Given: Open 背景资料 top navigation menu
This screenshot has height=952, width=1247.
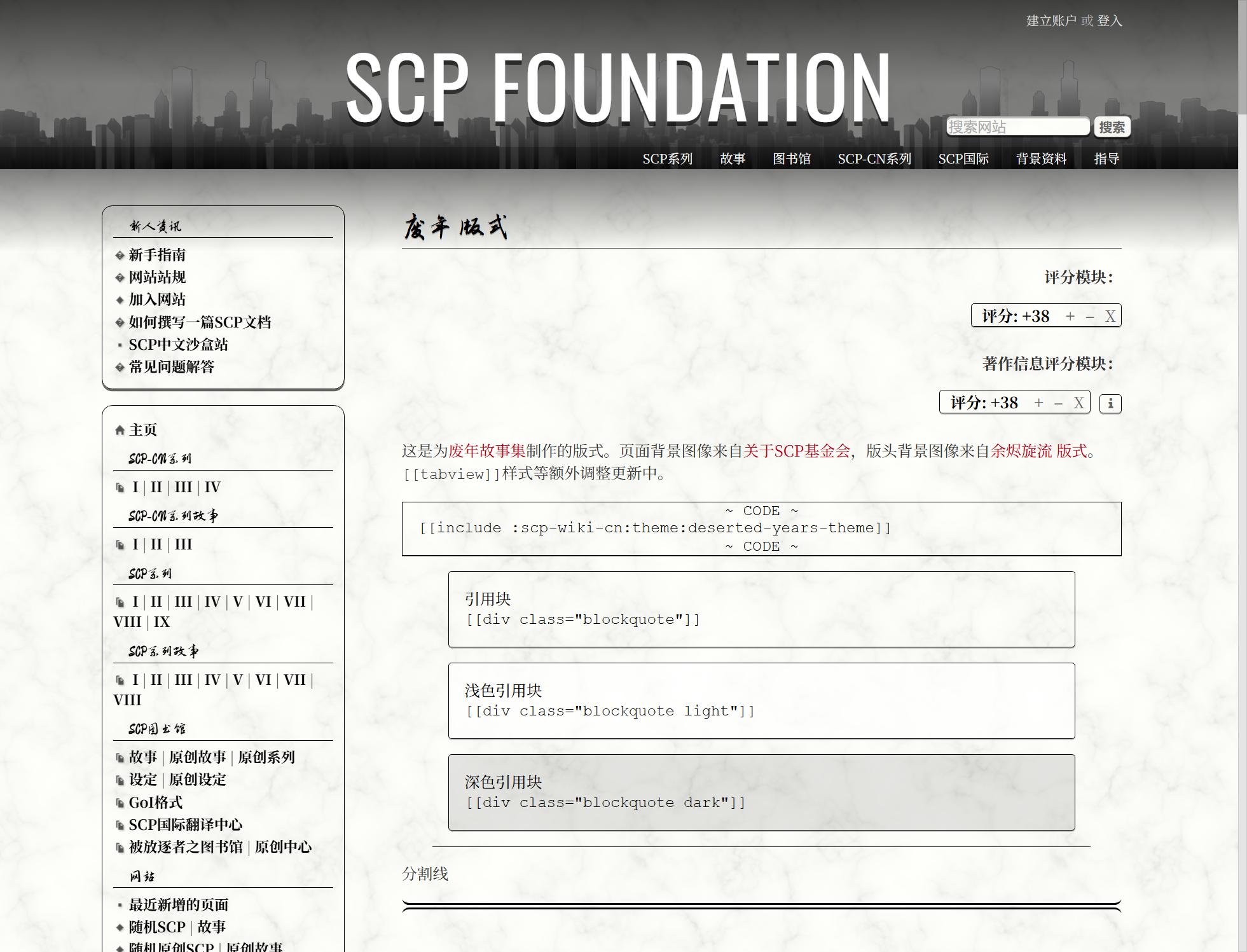Looking at the screenshot, I should [1041, 158].
